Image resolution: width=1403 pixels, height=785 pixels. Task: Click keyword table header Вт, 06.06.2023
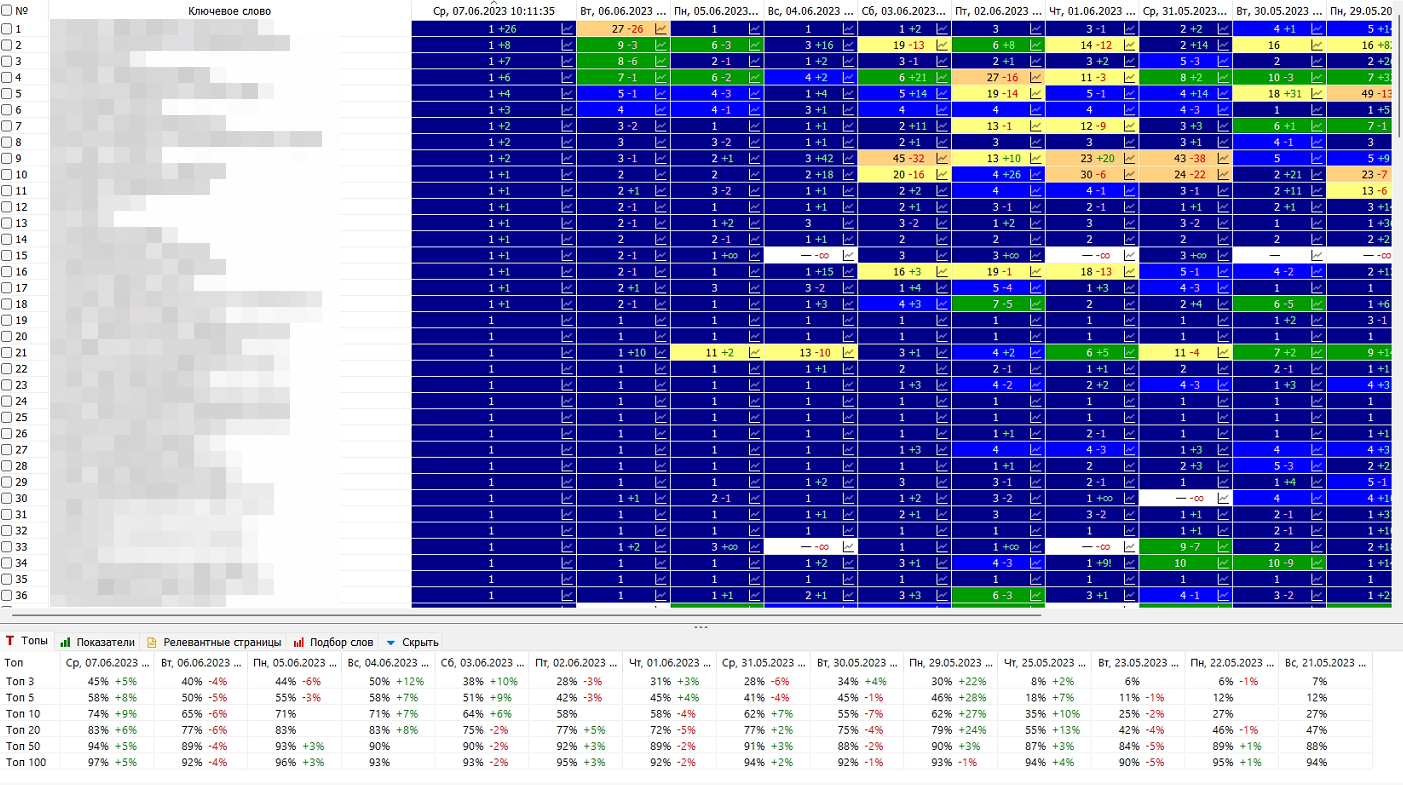pyautogui.click(x=623, y=11)
